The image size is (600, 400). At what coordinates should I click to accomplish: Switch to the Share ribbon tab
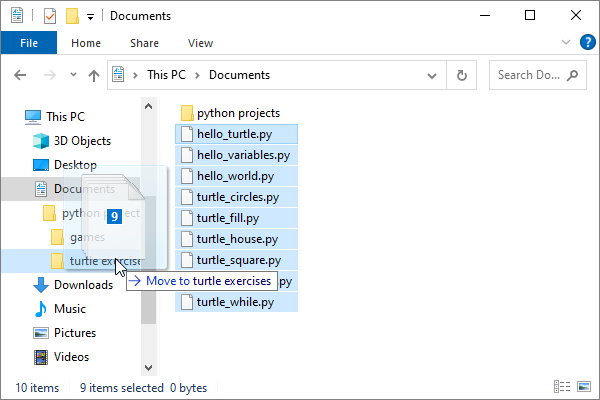coord(144,43)
